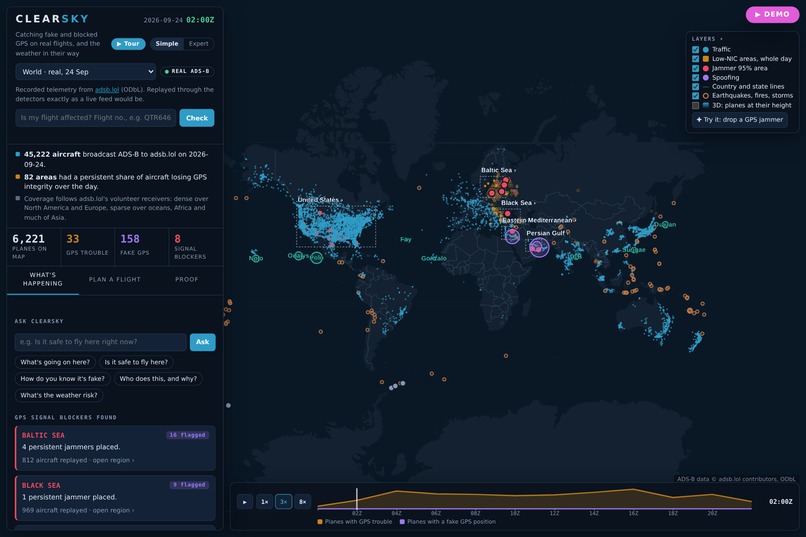
Task: Collapse the Layers panel arrow
Action: (721, 39)
